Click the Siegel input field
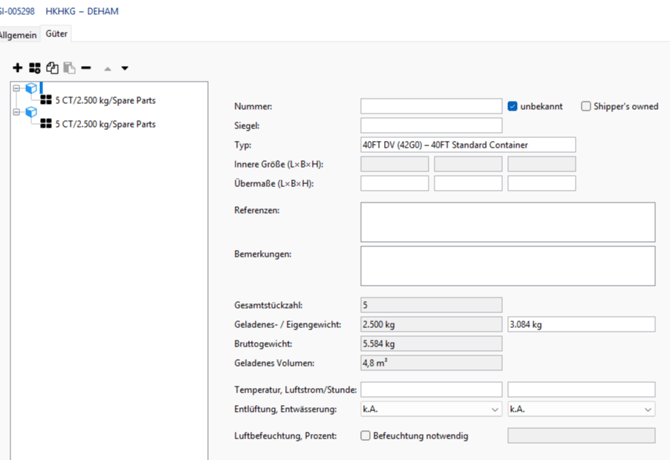Image resolution: width=670 pixels, height=460 pixels. click(x=430, y=125)
